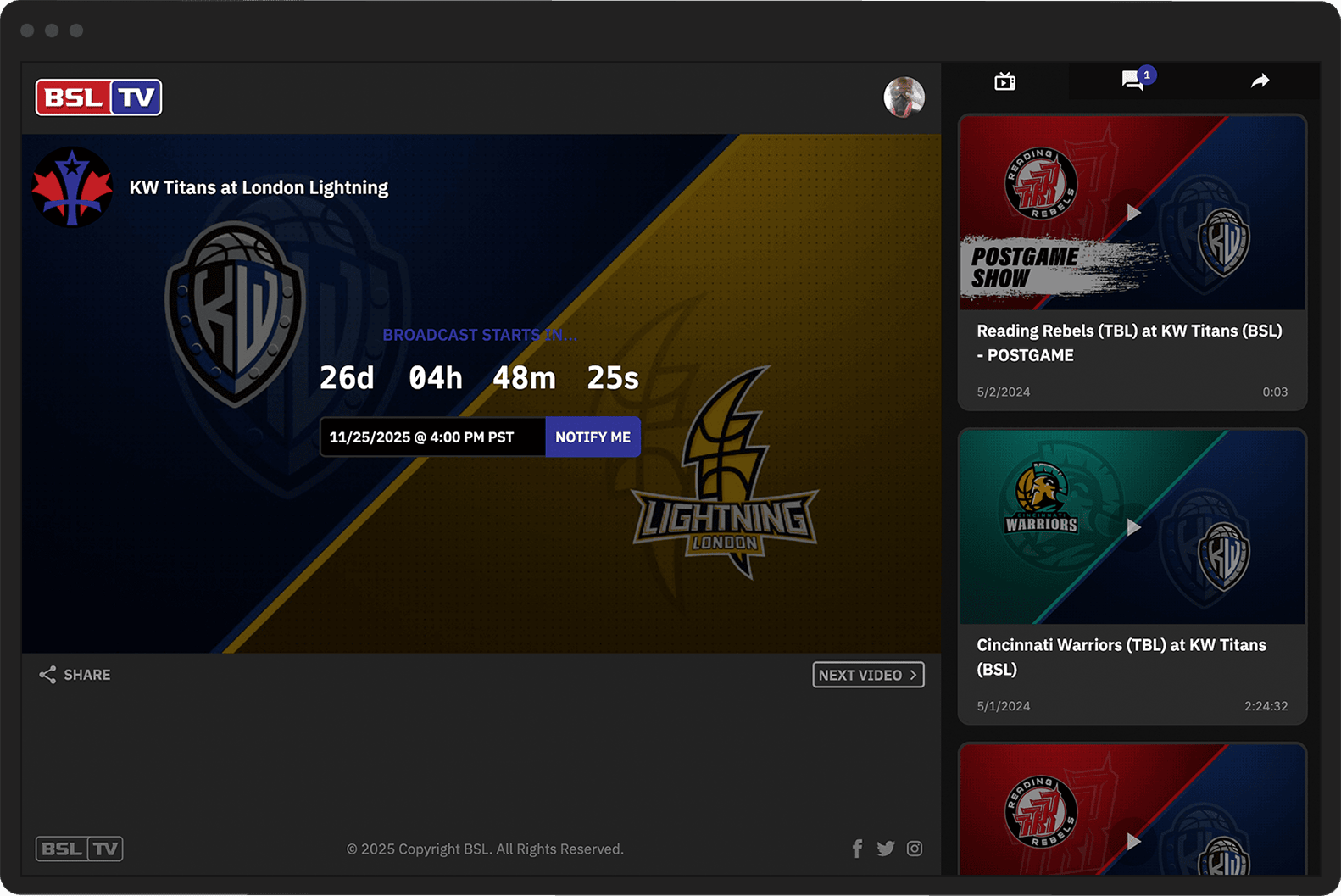Play the third Reading Rebels video thumbnail
Screen dimensions: 1341x896
pos(1132,840)
